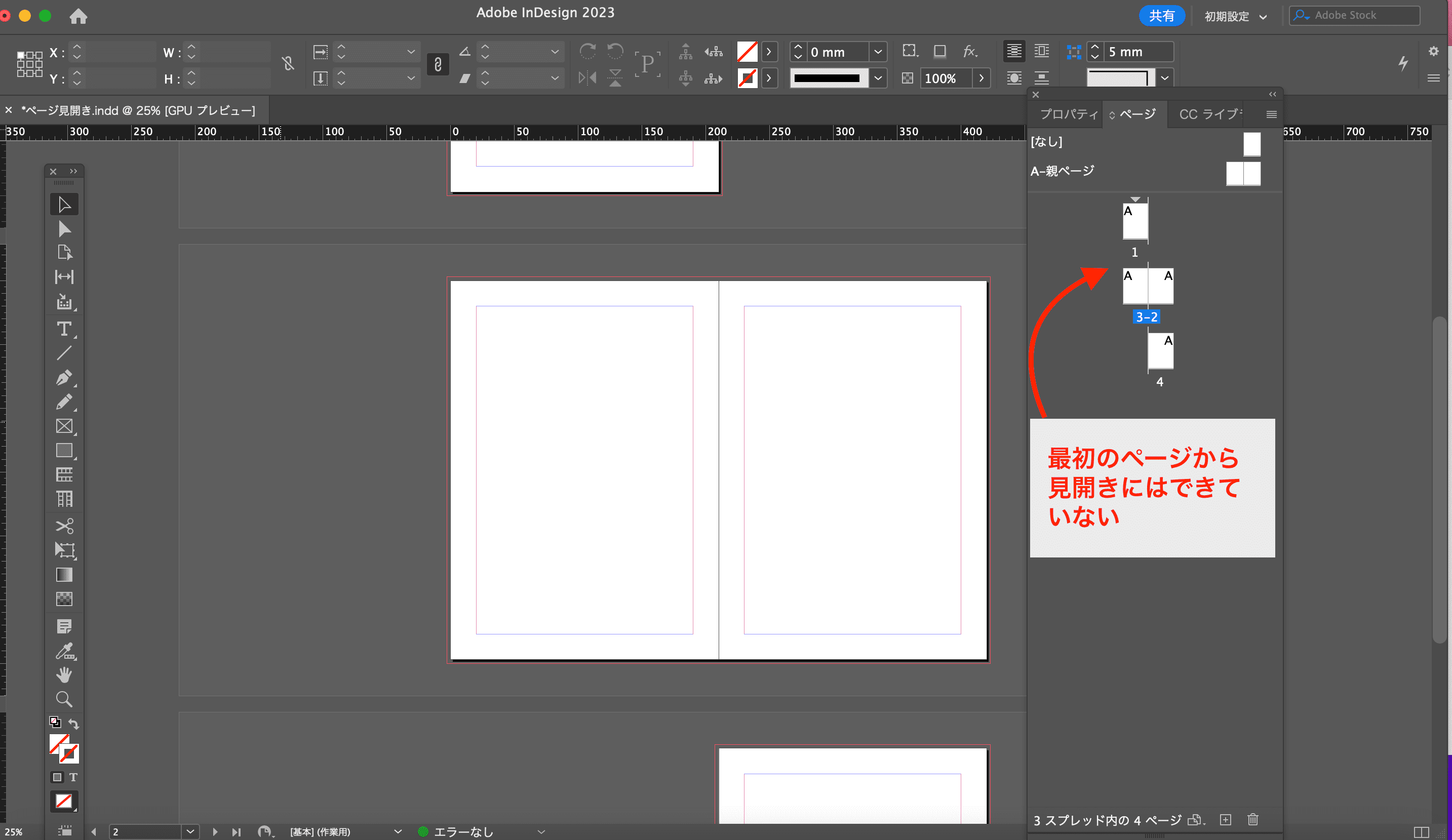Viewport: 1452px width, 840px height.
Task: Toggle constrain proportions for scaling link
Action: click(x=438, y=64)
